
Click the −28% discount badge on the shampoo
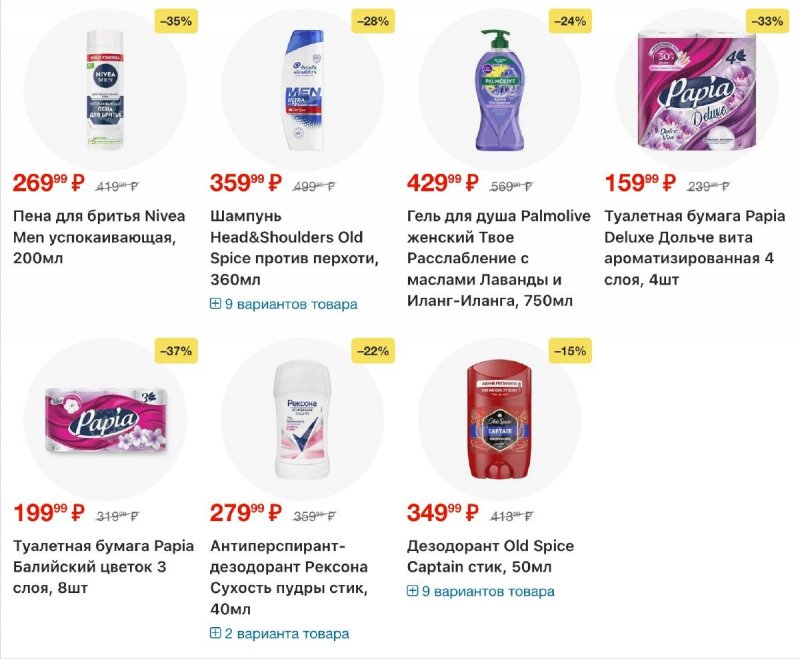(372, 20)
